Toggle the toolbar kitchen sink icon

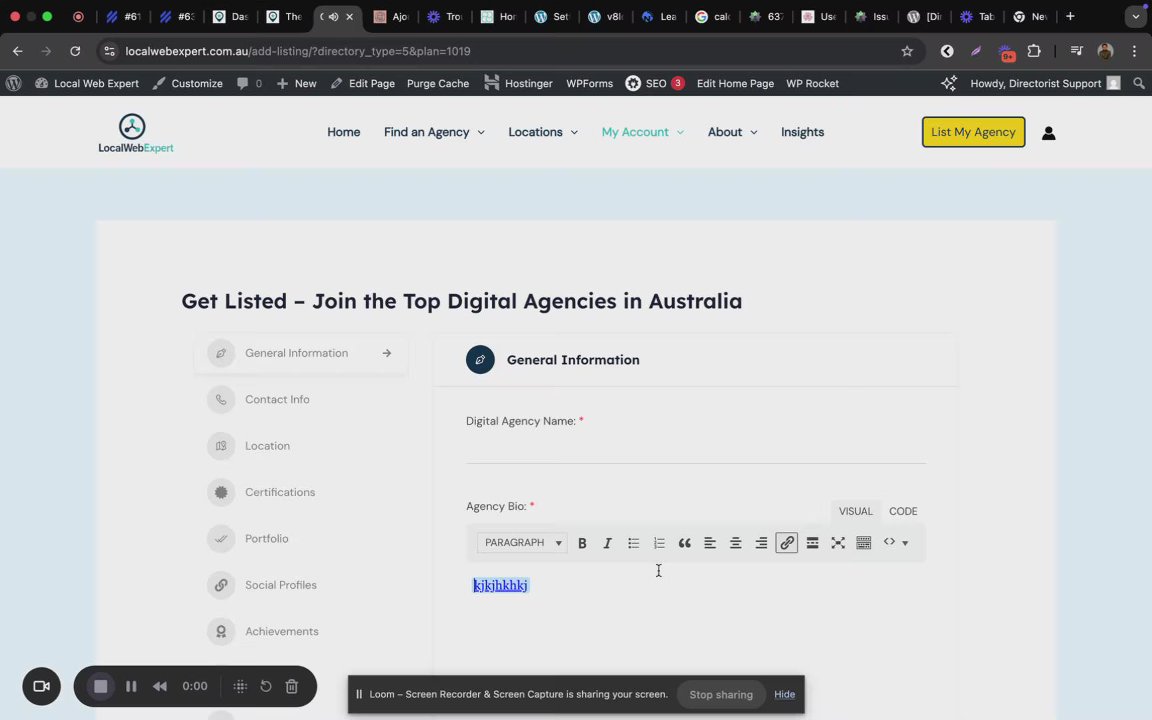click(863, 543)
